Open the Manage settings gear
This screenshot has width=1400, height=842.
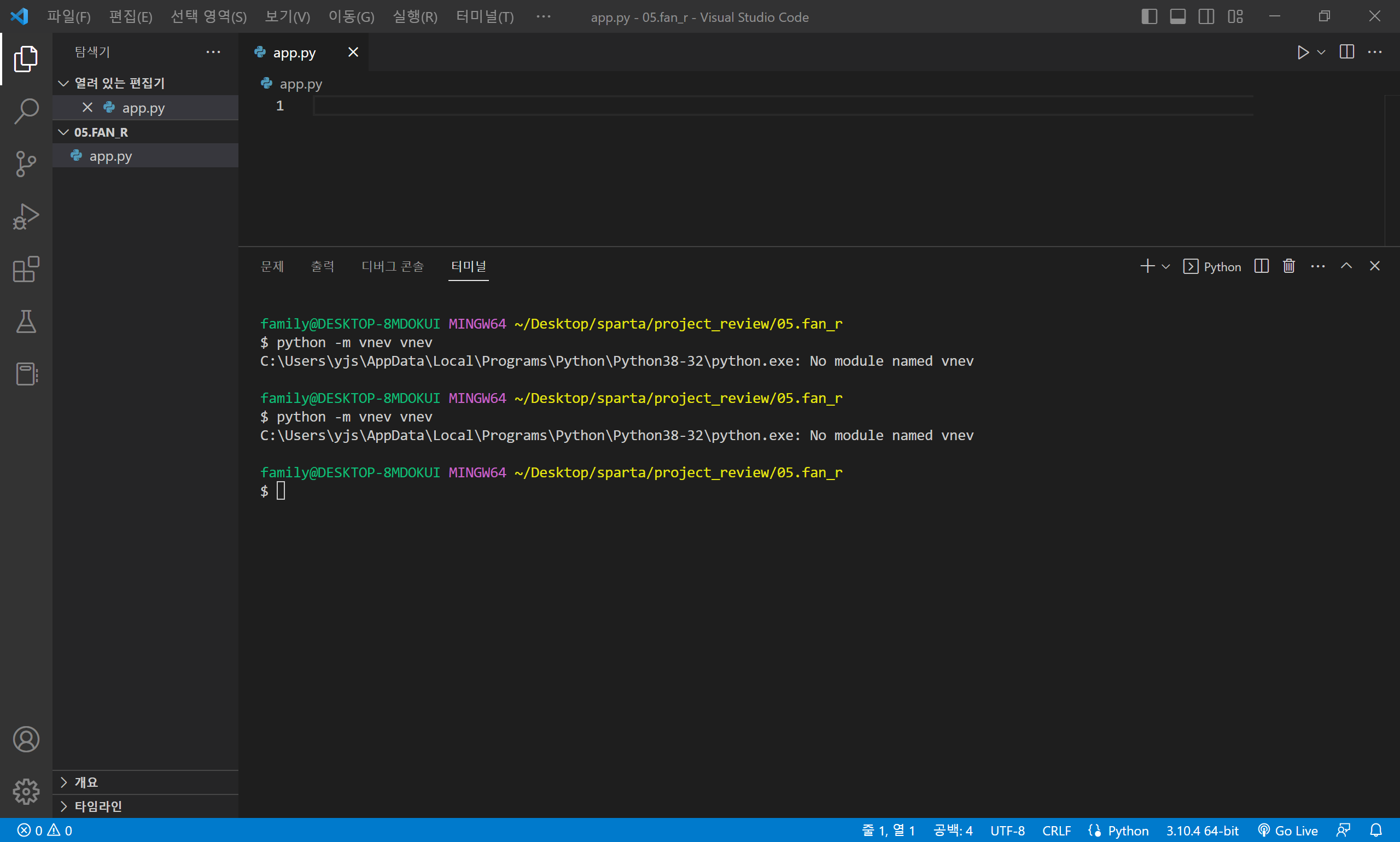tap(26, 792)
